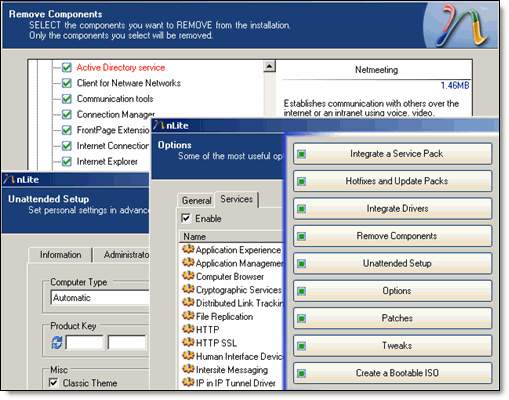The height and width of the screenshot is (400, 509).
Task: Click the green indicator on Integrate a Service Pack
Action: coord(301,154)
